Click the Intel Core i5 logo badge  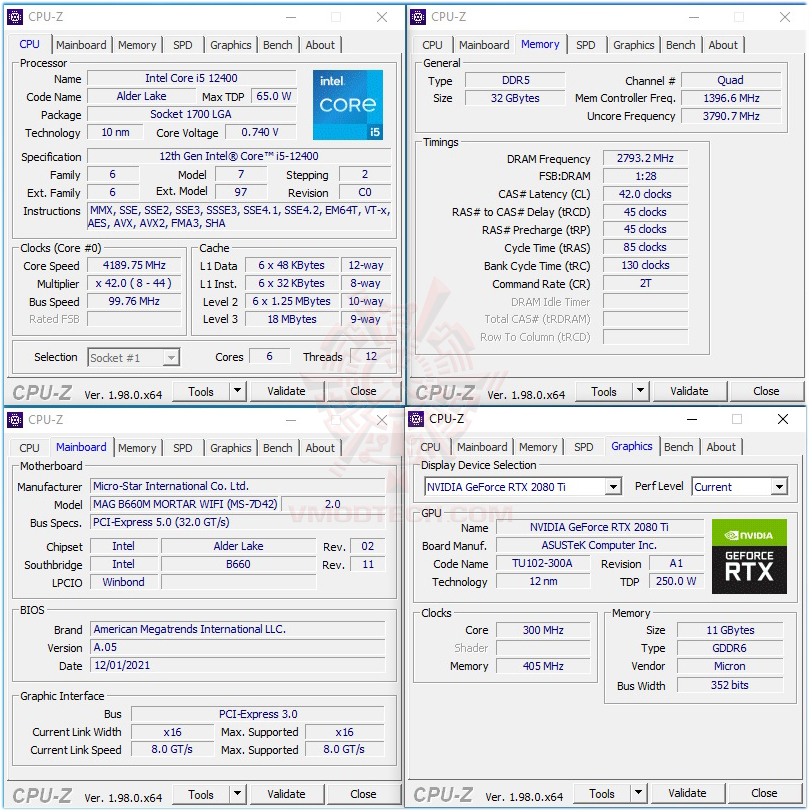pyautogui.click(x=348, y=104)
